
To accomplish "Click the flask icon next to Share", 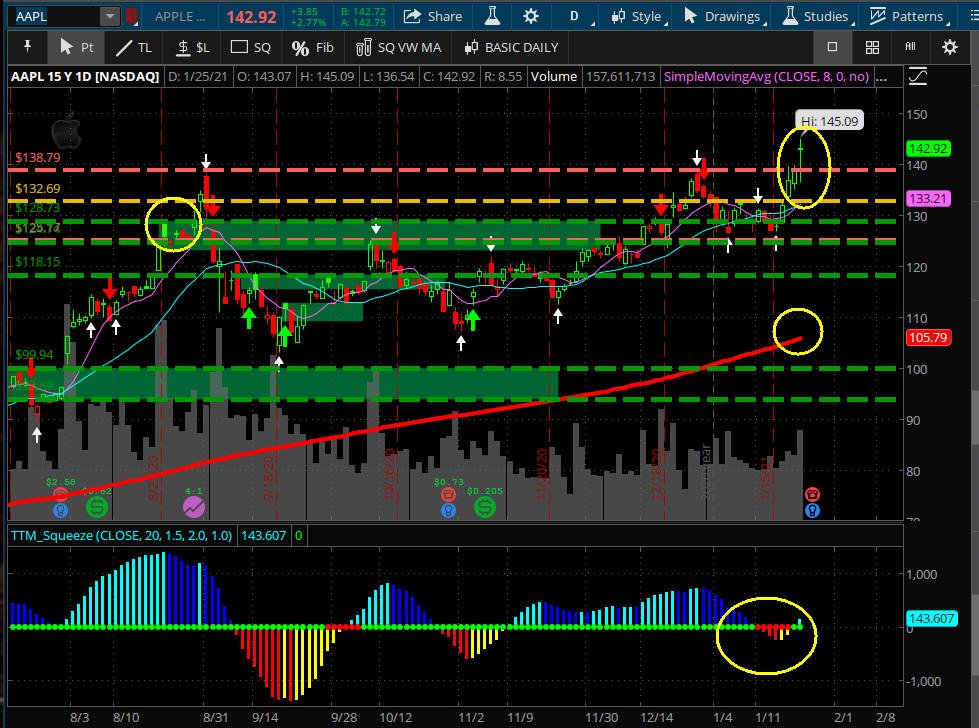I will pyautogui.click(x=493, y=16).
